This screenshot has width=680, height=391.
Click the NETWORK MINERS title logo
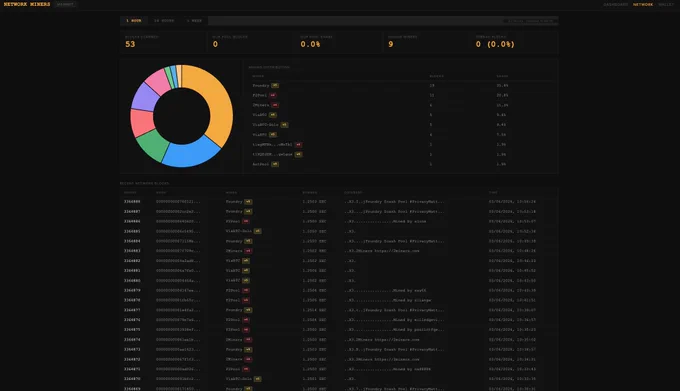[27, 4]
